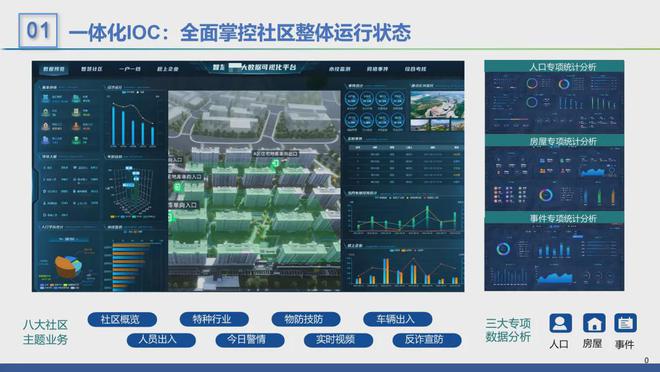Click the 事件专项统计分析 panel header
The width and height of the screenshot is (660, 372).
(x=554, y=218)
